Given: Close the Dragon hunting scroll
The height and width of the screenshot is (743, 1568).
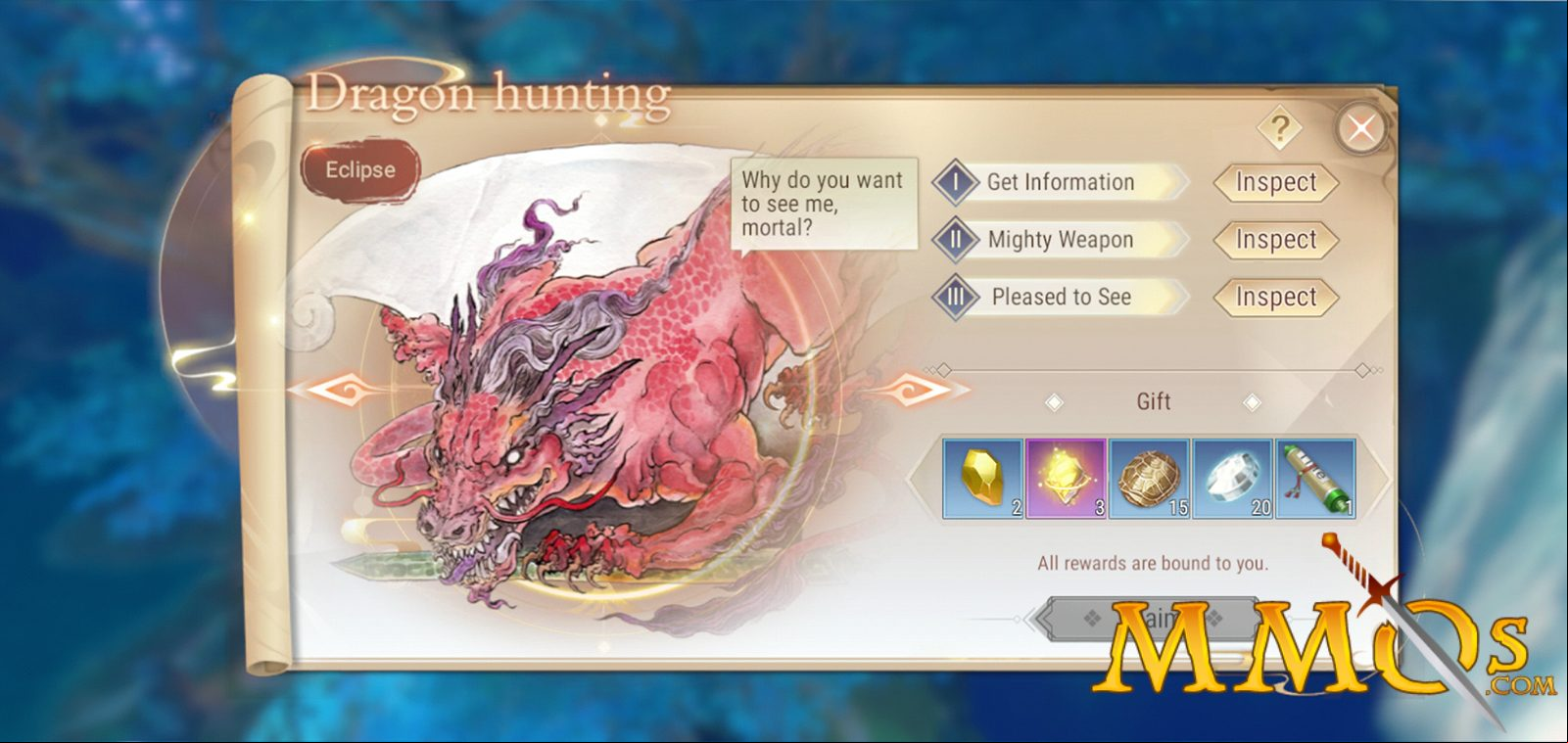Looking at the screenshot, I should (1360, 127).
